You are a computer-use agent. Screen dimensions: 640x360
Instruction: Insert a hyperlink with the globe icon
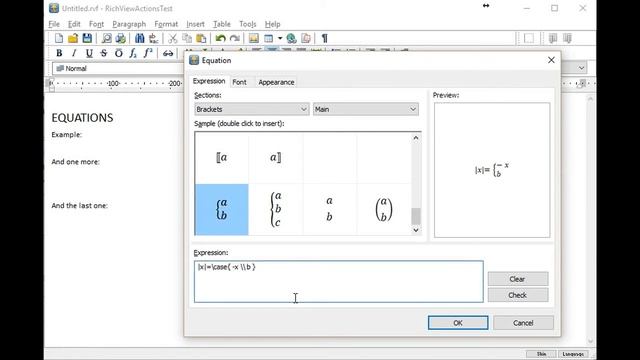point(291,38)
